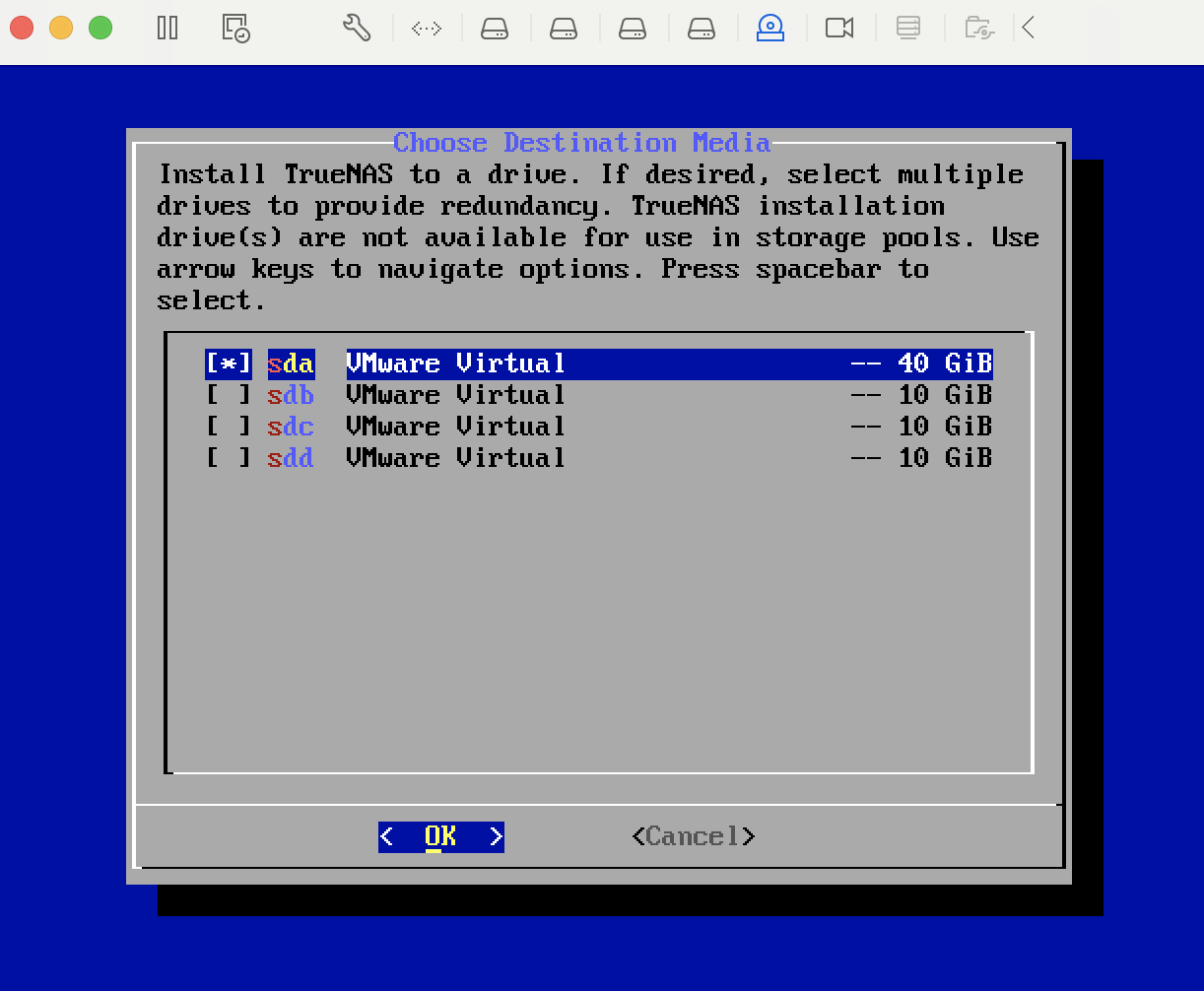
Task: Open the snapshots manager icon
Action: pyautogui.click(x=235, y=28)
